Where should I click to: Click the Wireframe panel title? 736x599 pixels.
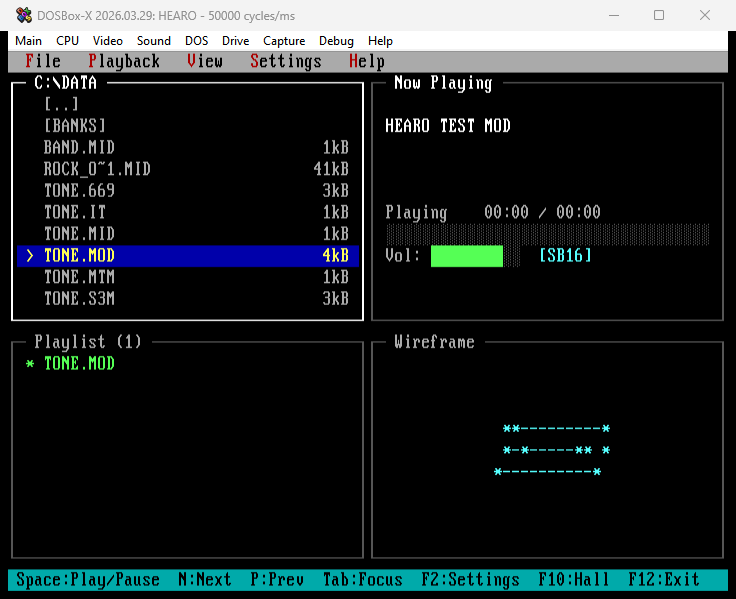[x=434, y=342]
